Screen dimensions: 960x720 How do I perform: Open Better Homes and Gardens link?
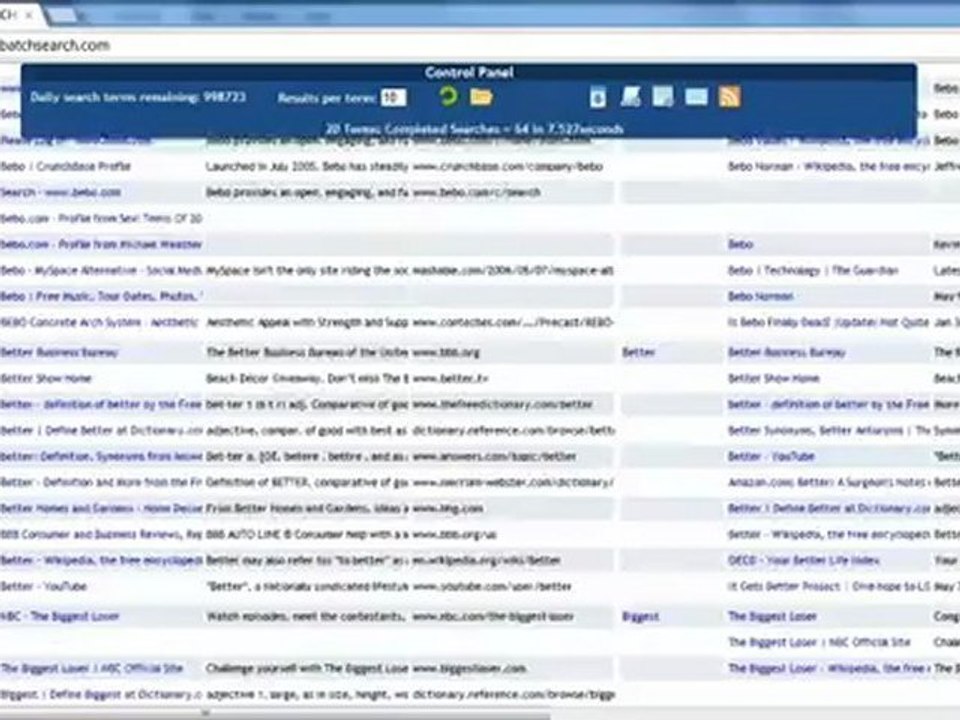pyautogui.click(x=101, y=508)
